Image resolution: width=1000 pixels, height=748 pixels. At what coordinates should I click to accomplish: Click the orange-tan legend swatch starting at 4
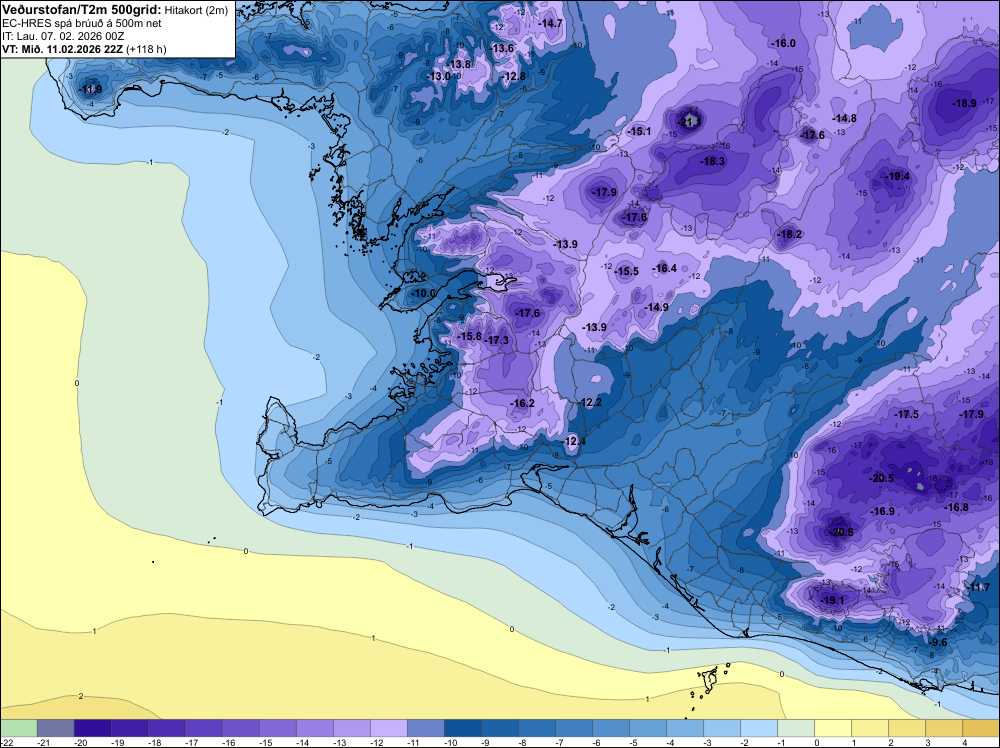coord(982,728)
